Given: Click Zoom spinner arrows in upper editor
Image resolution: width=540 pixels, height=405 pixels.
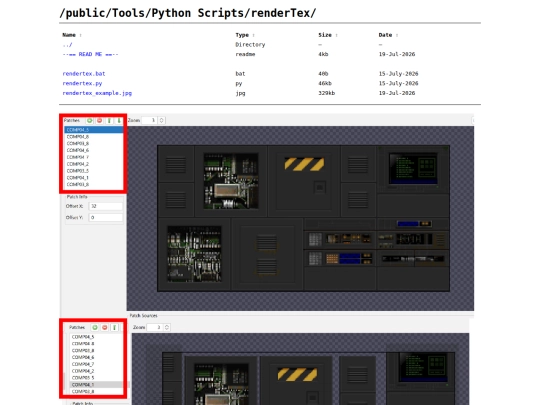Looking at the screenshot, I should tap(162, 120).
